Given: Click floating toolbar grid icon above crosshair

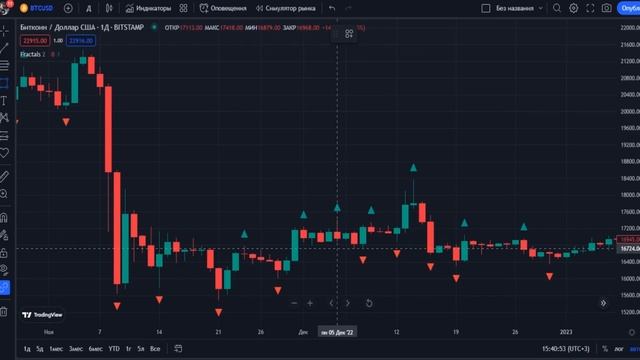Looking at the screenshot, I should 349,33.
